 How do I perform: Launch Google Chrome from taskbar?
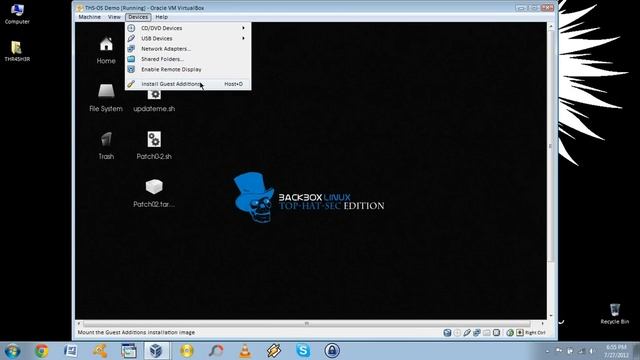point(41,351)
